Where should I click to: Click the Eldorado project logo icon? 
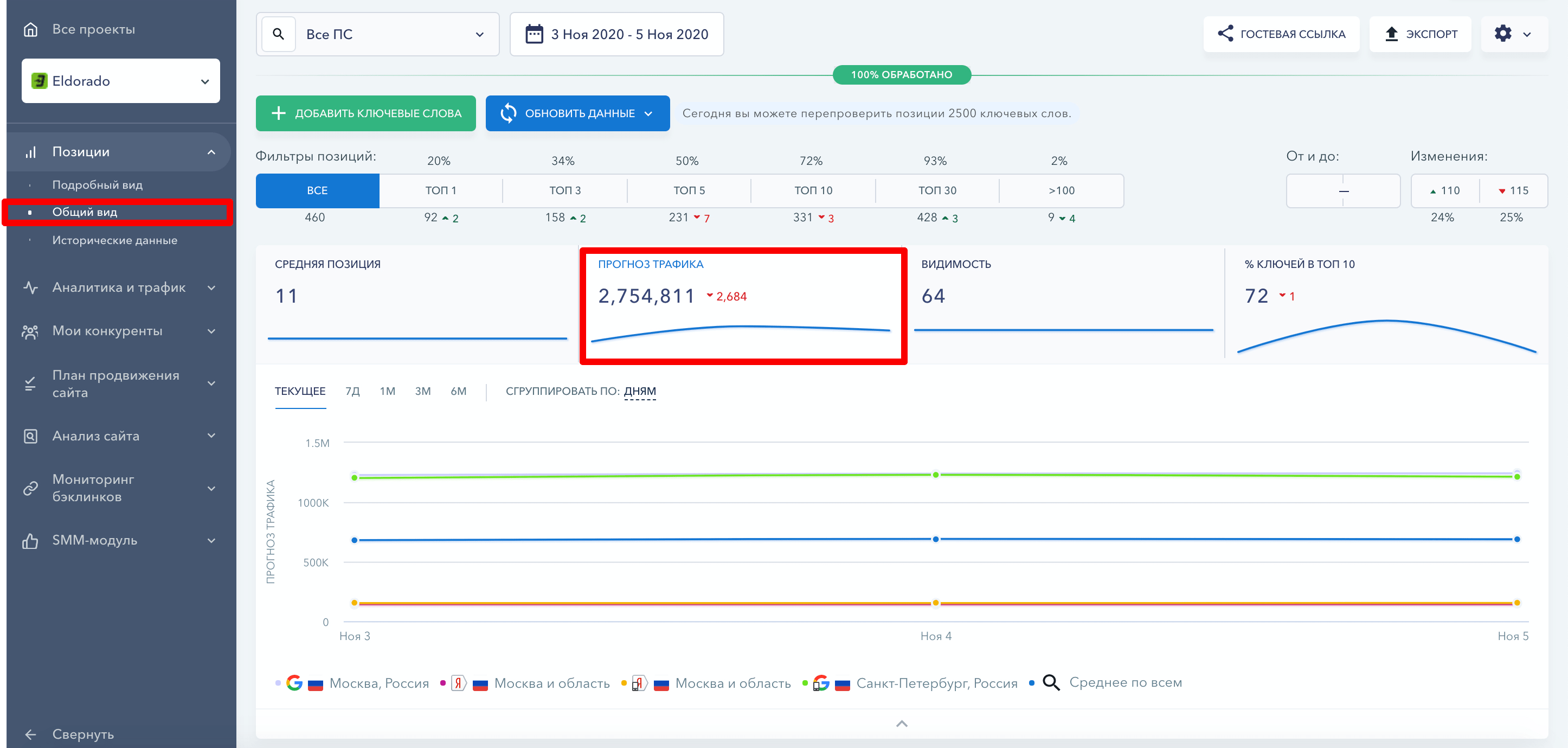coord(40,81)
